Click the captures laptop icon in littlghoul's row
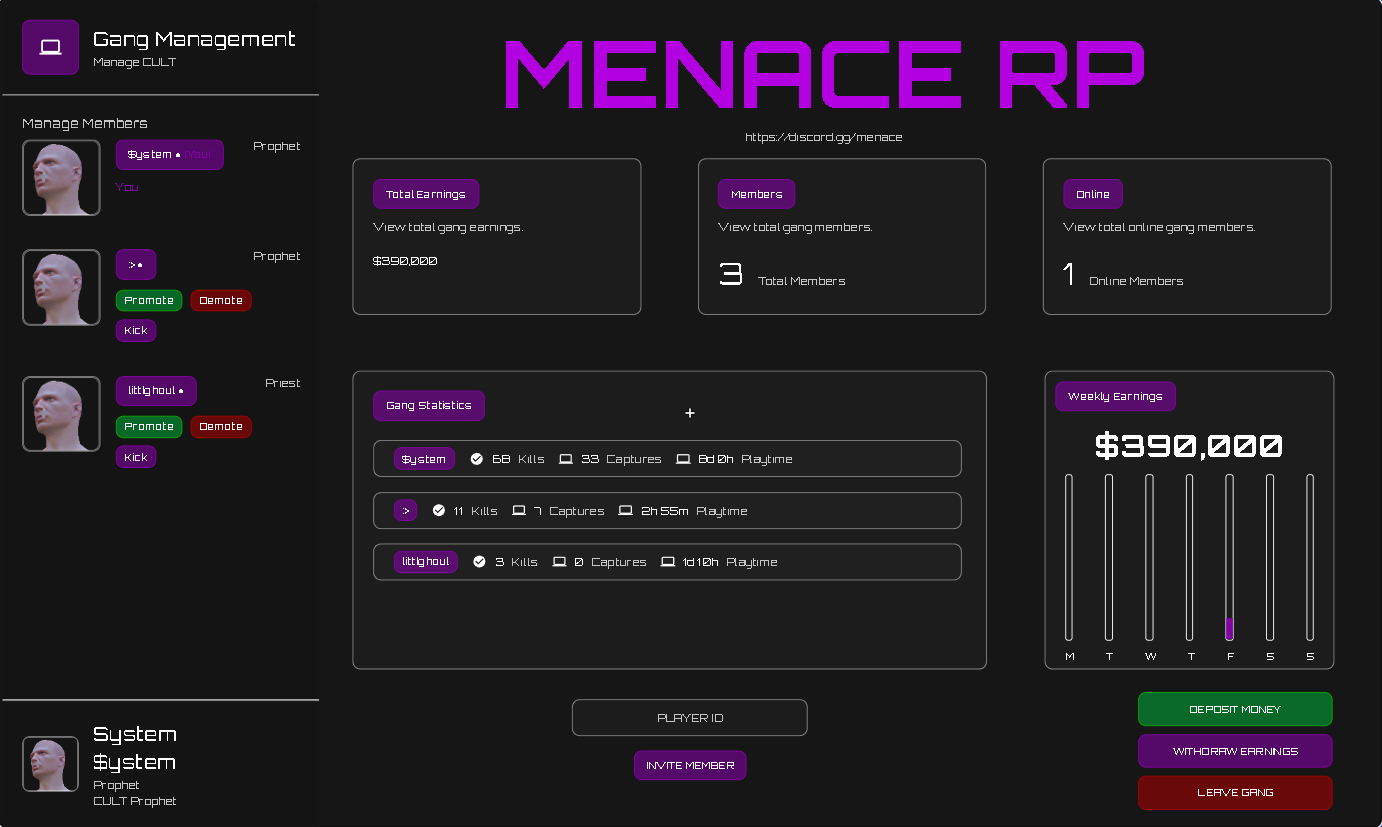Viewport: 1382px width, 827px height. point(560,562)
